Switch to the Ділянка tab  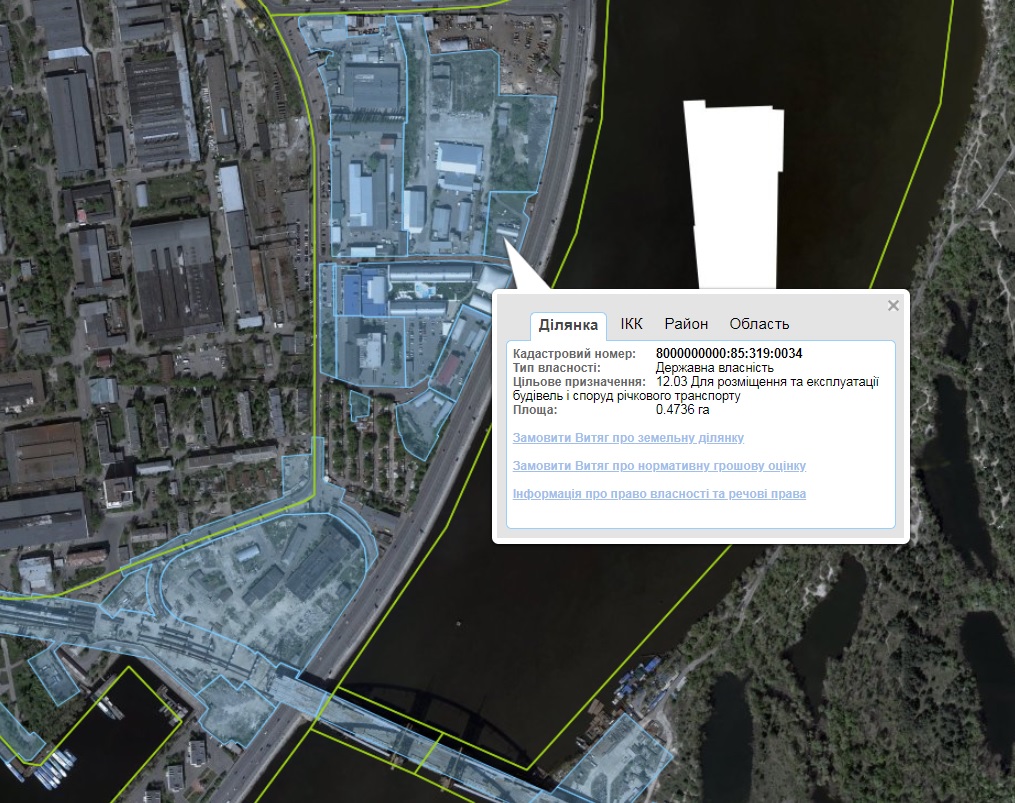568,324
